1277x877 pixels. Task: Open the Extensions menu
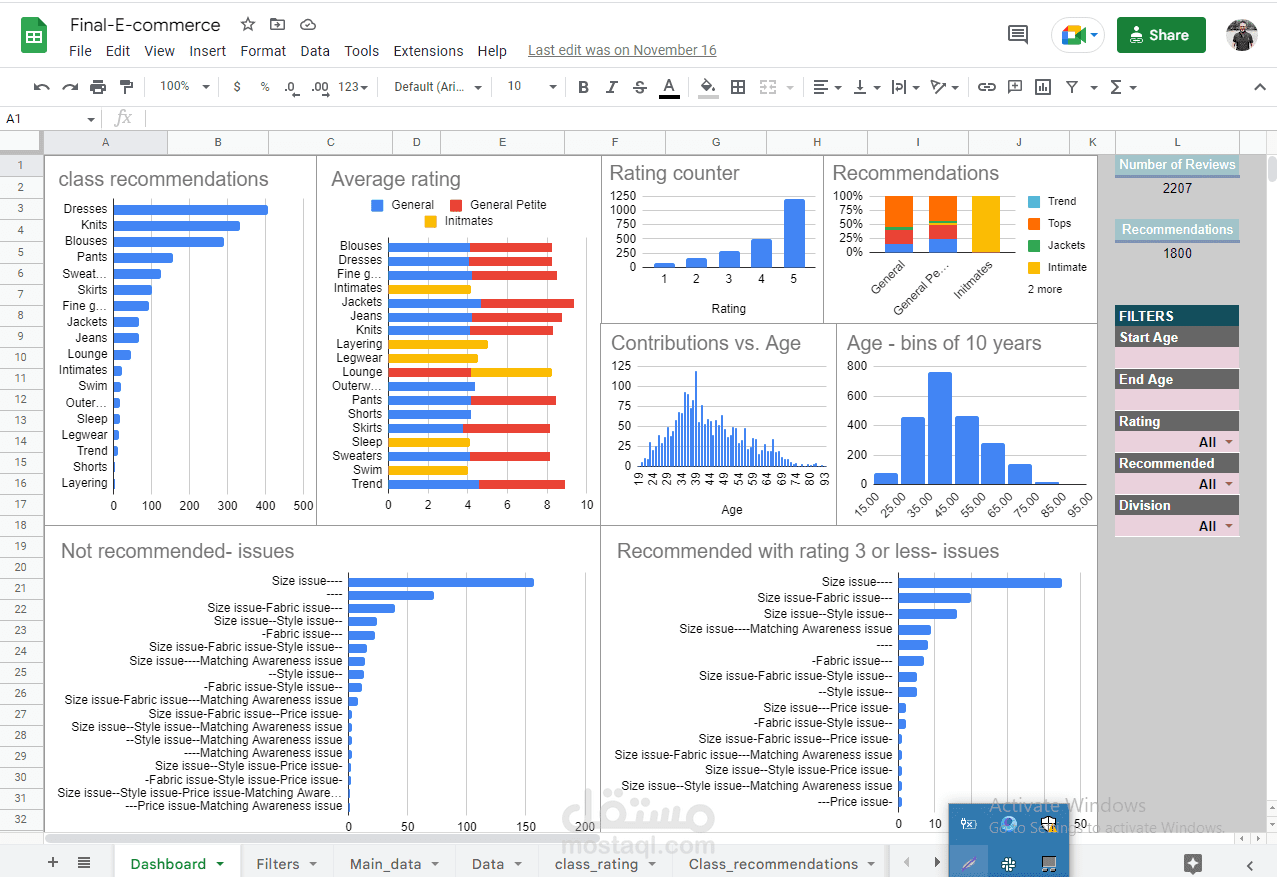click(x=428, y=51)
